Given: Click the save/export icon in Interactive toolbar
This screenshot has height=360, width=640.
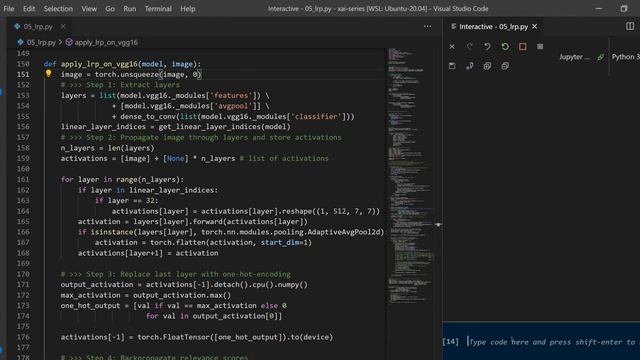Looking at the screenshot, I should point(452,66).
